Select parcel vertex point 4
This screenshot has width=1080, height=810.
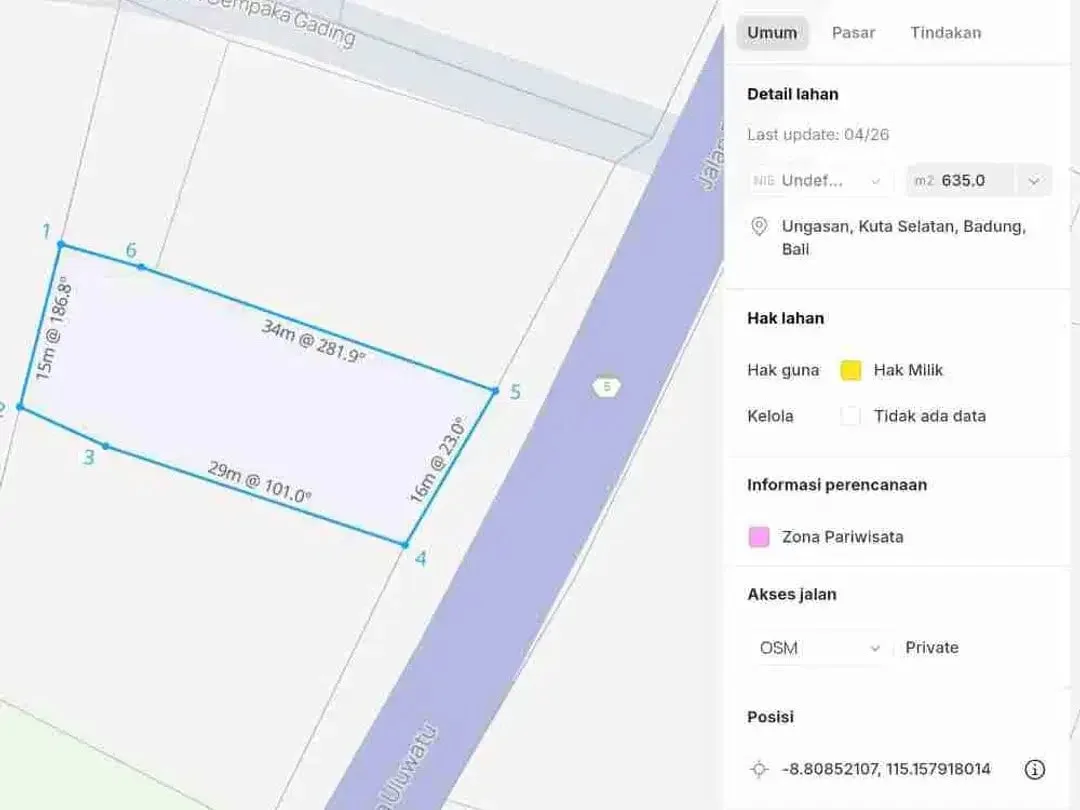coord(405,545)
